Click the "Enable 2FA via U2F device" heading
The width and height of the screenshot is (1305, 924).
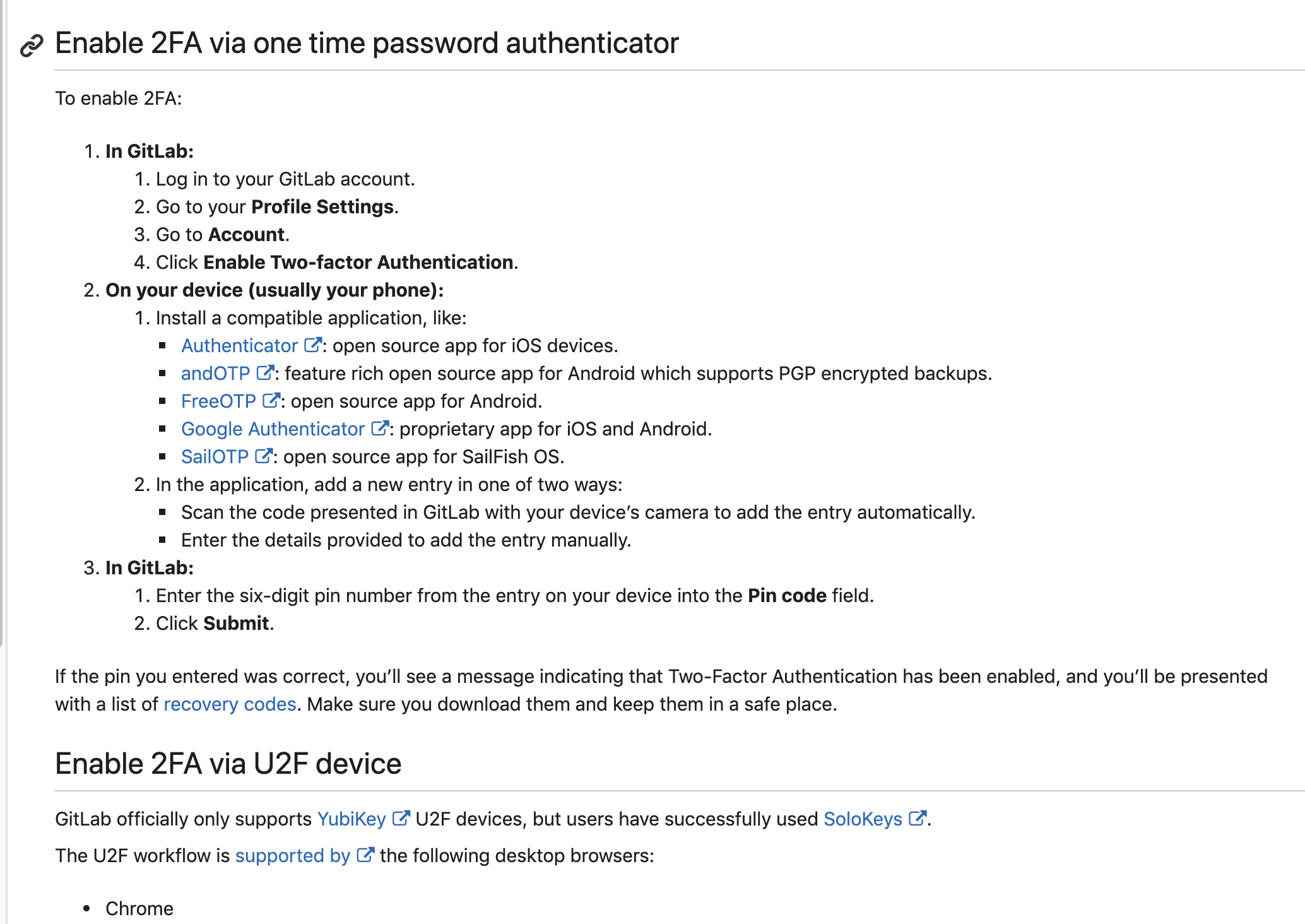228,764
